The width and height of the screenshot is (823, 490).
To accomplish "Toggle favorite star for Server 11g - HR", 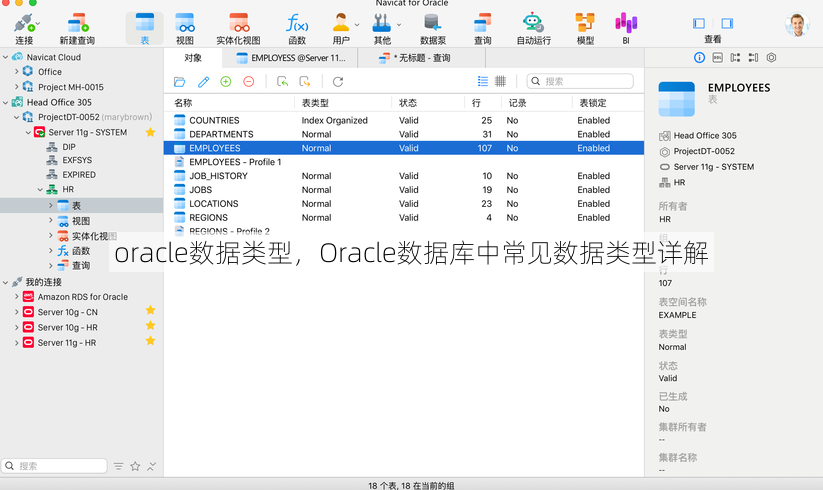I will (x=150, y=340).
